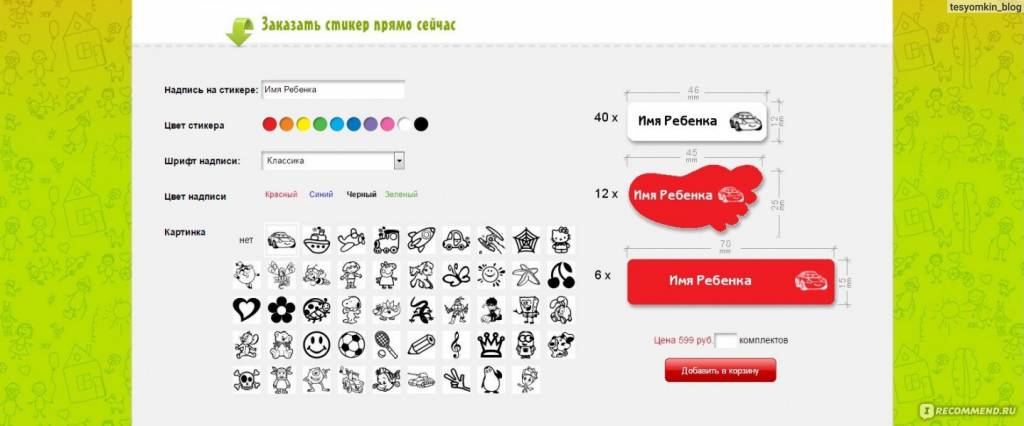The height and width of the screenshot is (426, 1024).
Task: Select the spider web picture
Action: pos(526,240)
